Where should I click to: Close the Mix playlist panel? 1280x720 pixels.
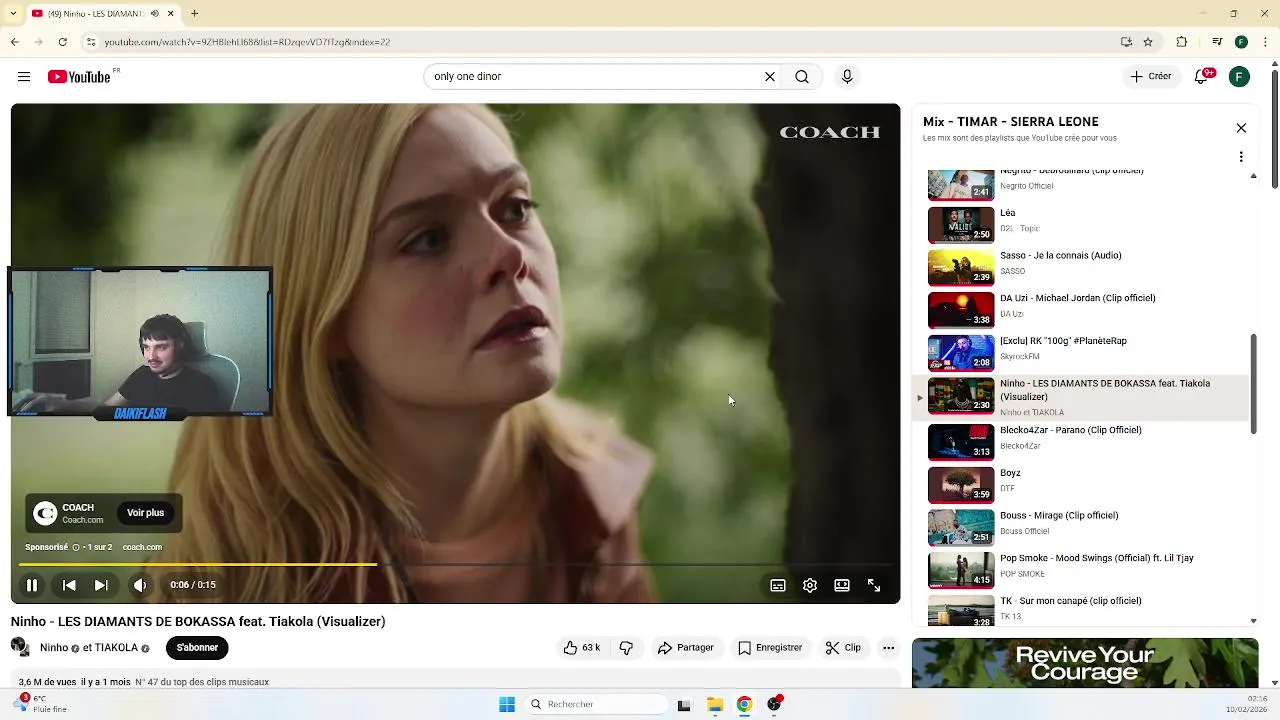point(1241,128)
